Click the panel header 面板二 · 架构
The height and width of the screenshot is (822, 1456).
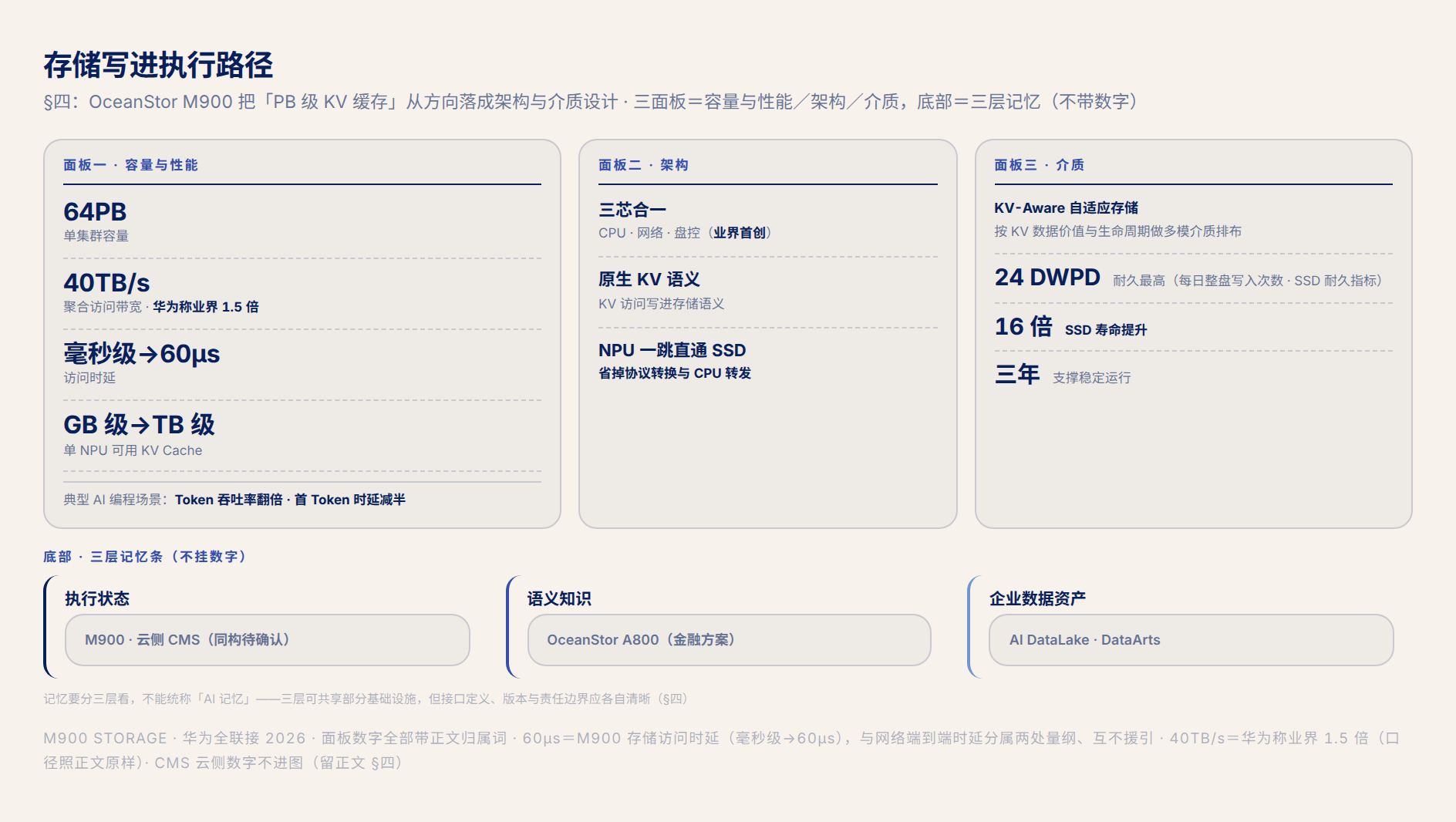click(643, 165)
